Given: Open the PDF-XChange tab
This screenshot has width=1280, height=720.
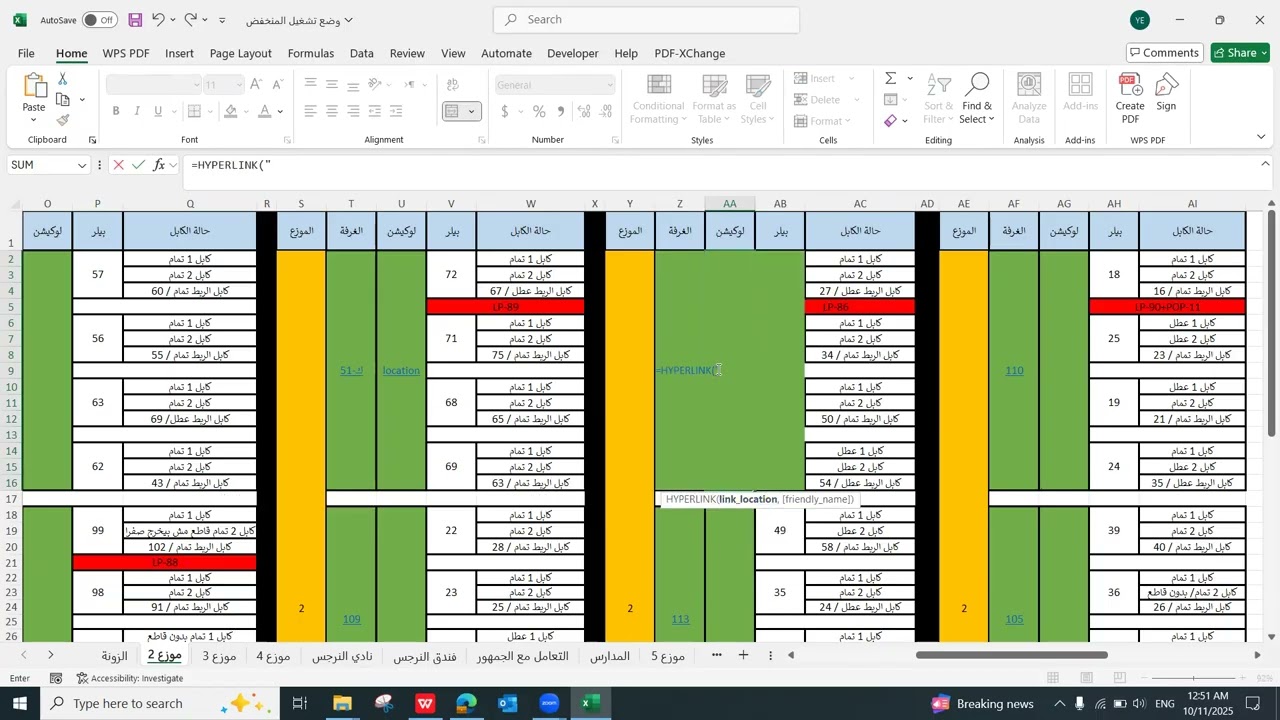Looking at the screenshot, I should (x=690, y=53).
